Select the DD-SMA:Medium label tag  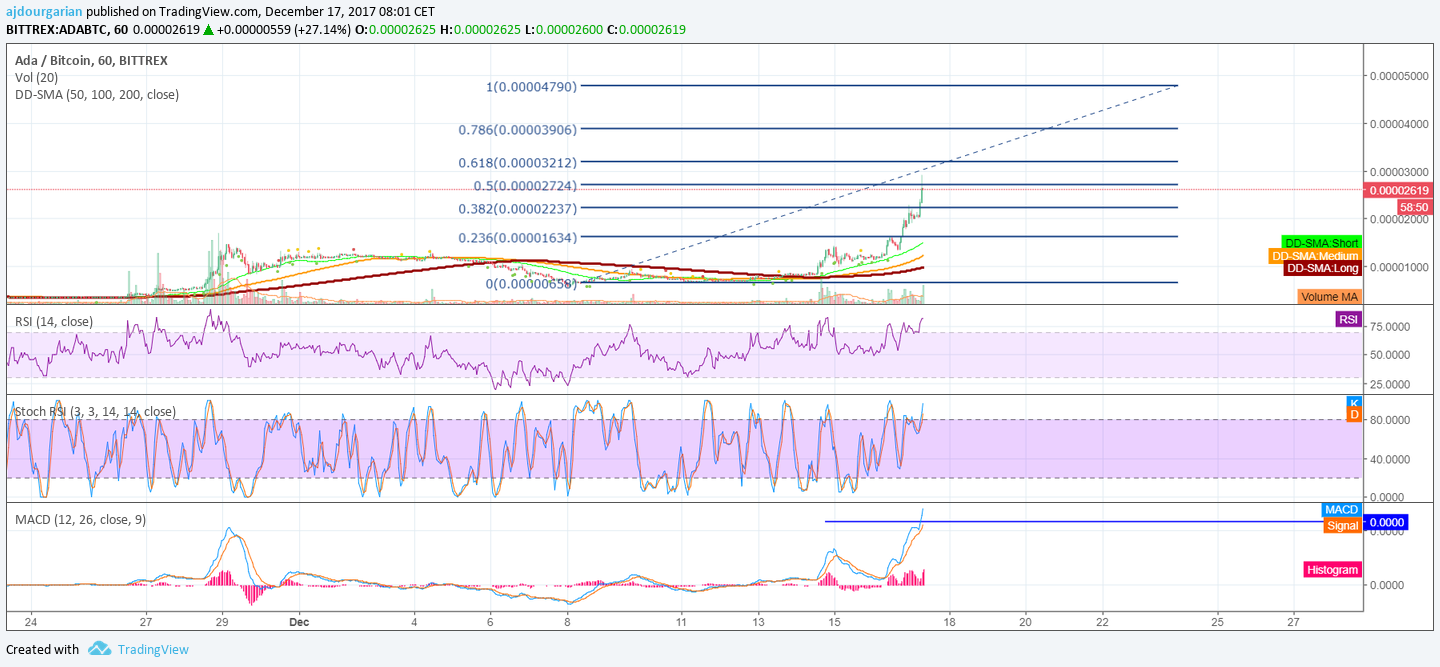click(x=1314, y=256)
